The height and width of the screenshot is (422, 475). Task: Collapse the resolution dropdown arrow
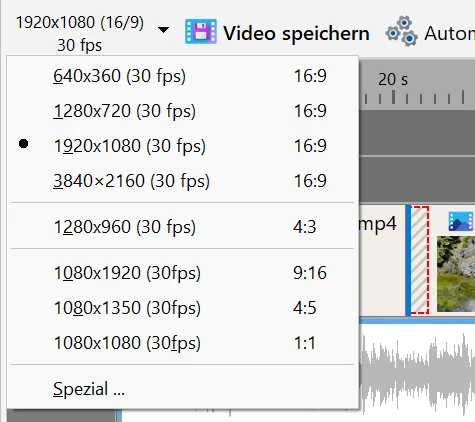tap(163, 30)
